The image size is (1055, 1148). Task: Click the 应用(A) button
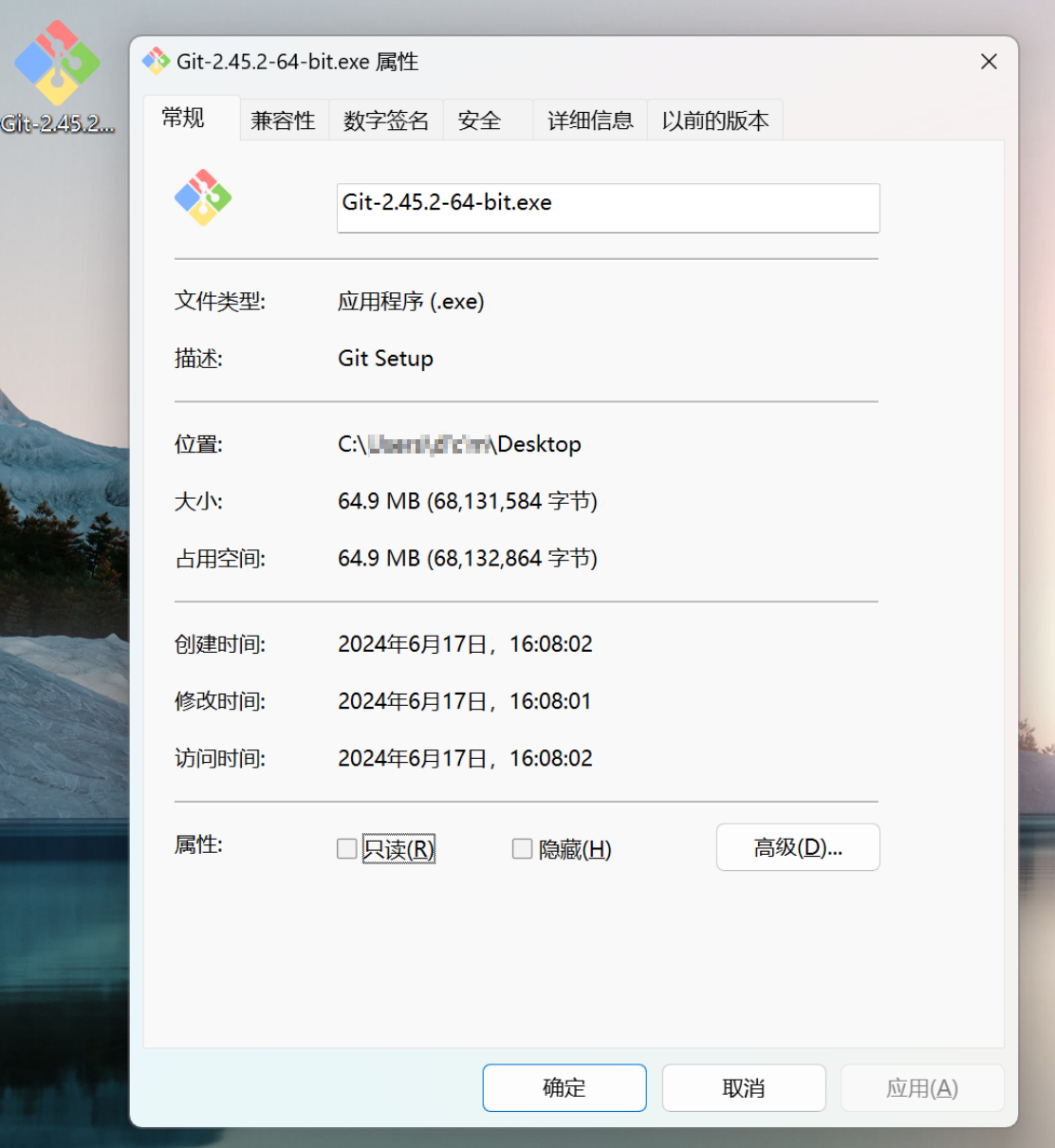tap(922, 1087)
